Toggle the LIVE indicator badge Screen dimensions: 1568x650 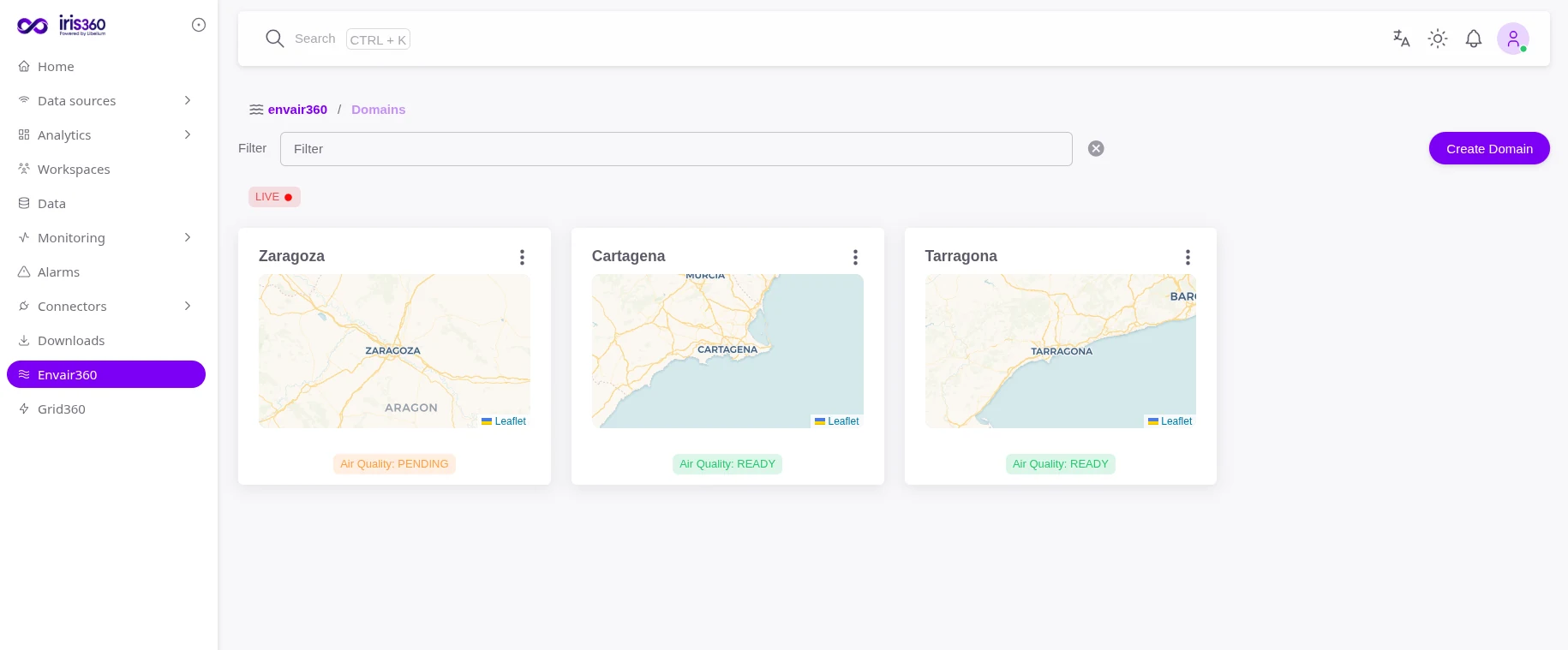(274, 197)
